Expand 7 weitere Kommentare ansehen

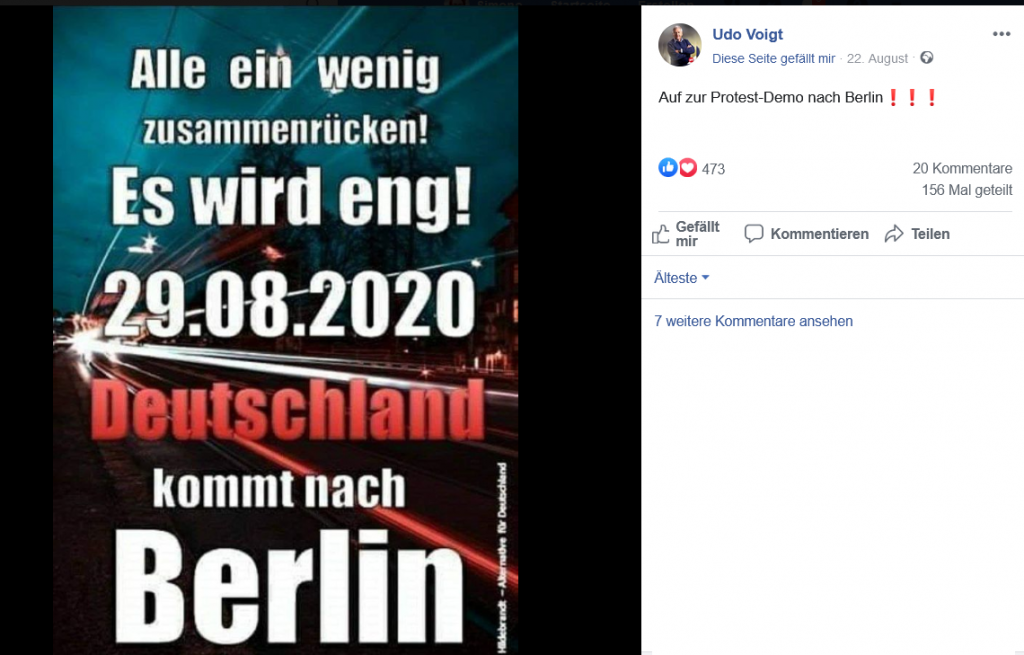[x=754, y=321]
